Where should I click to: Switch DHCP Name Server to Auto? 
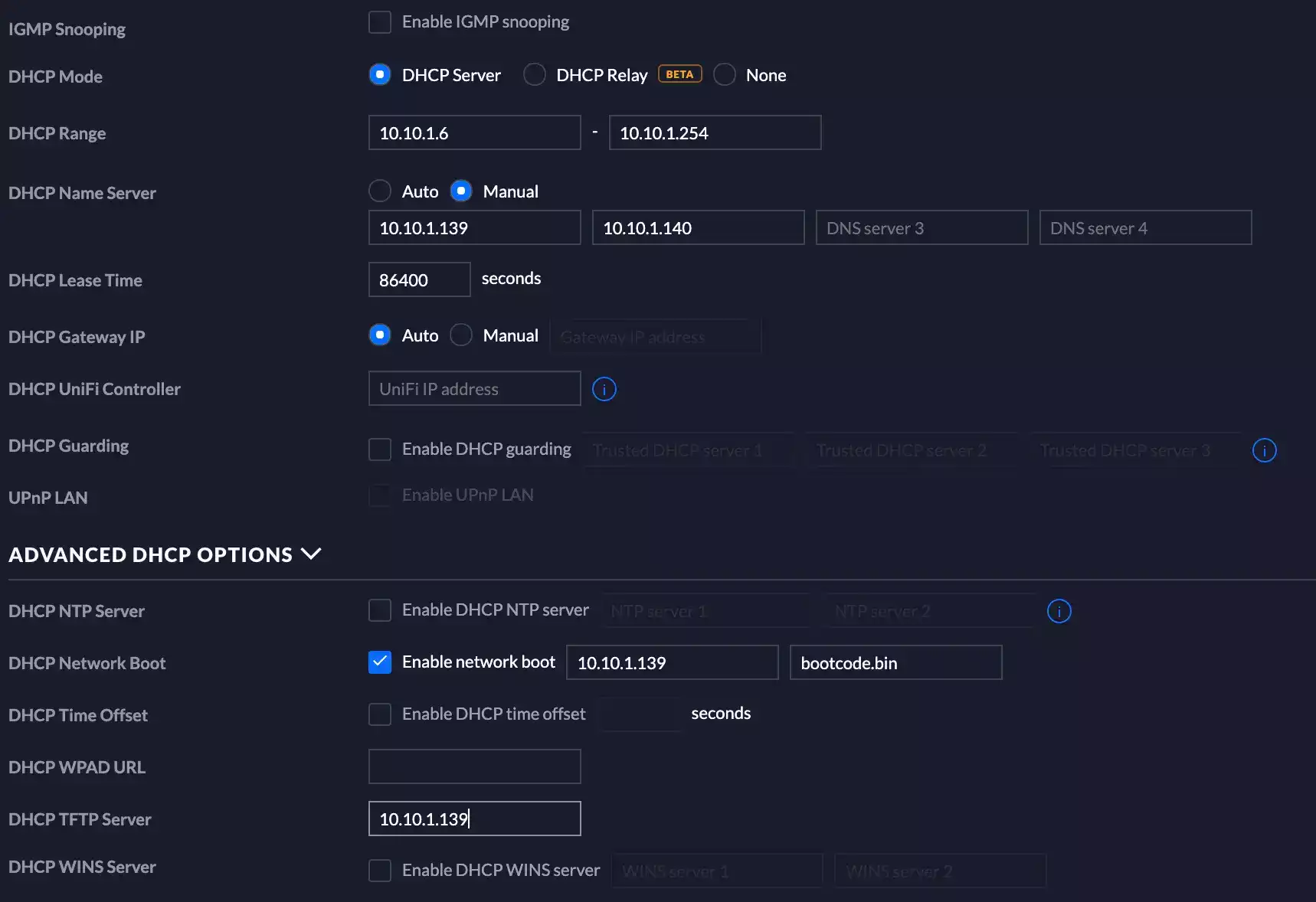click(380, 191)
